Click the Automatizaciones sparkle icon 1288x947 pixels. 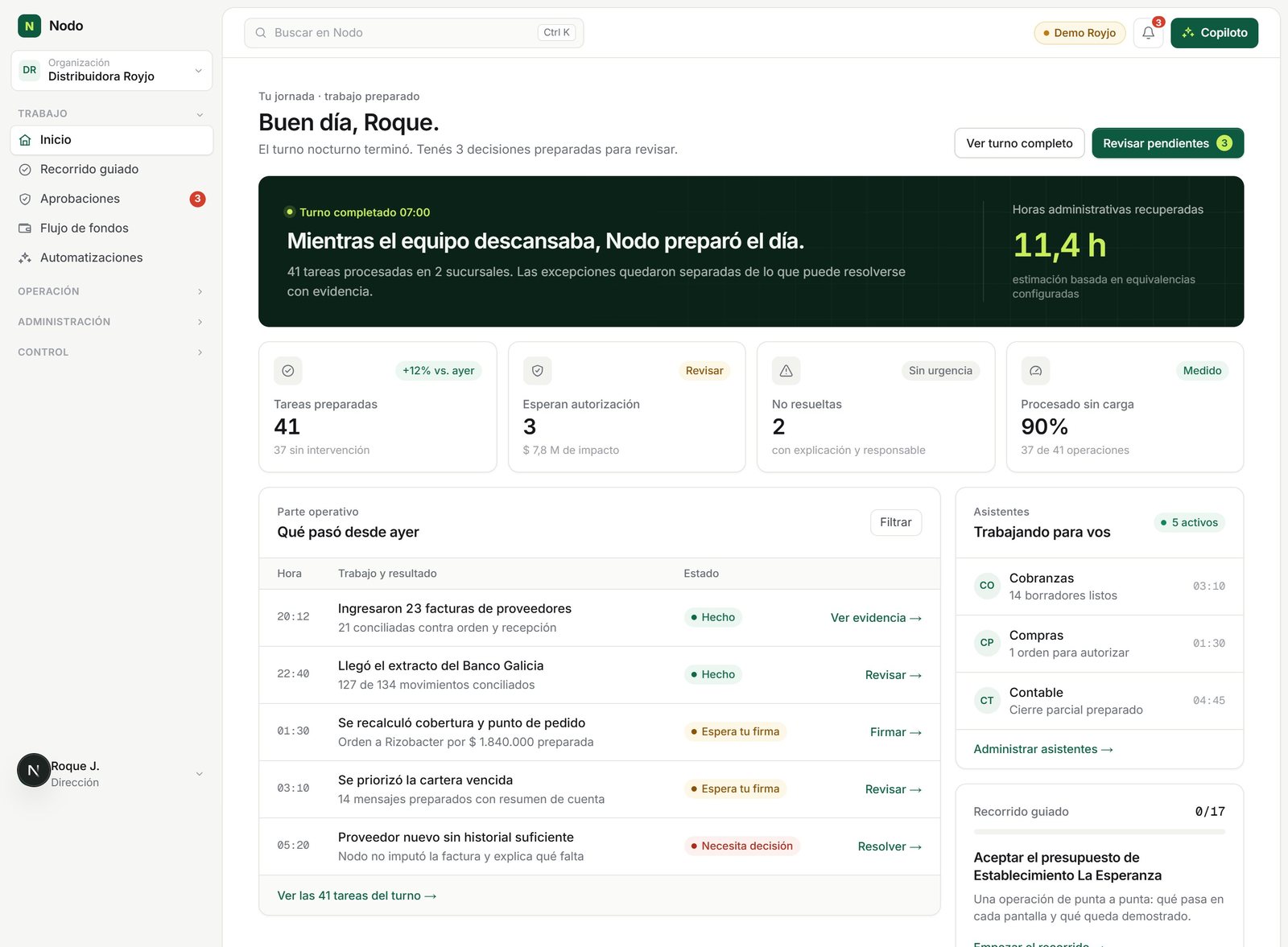click(x=25, y=258)
